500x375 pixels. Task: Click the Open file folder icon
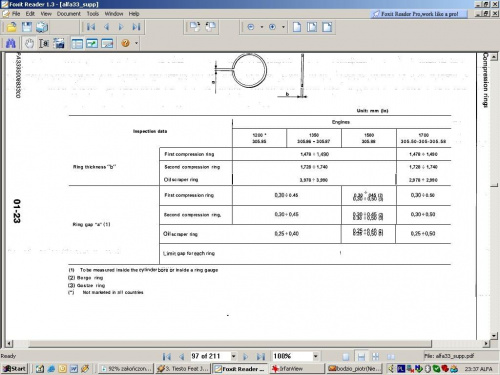tap(12, 27)
